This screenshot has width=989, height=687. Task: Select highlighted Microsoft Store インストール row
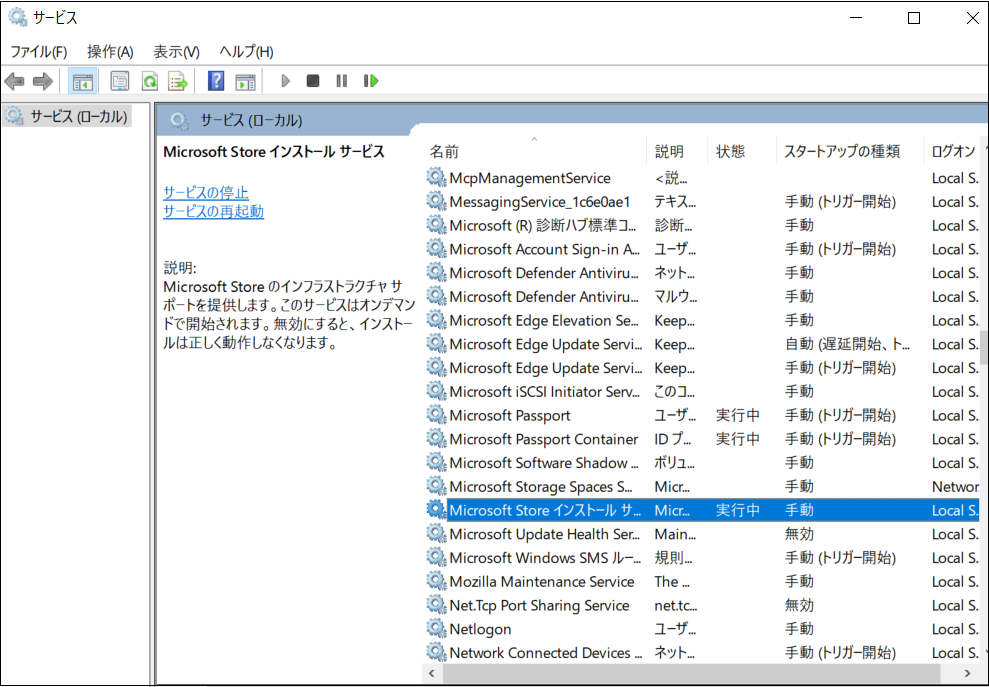coord(702,510)
